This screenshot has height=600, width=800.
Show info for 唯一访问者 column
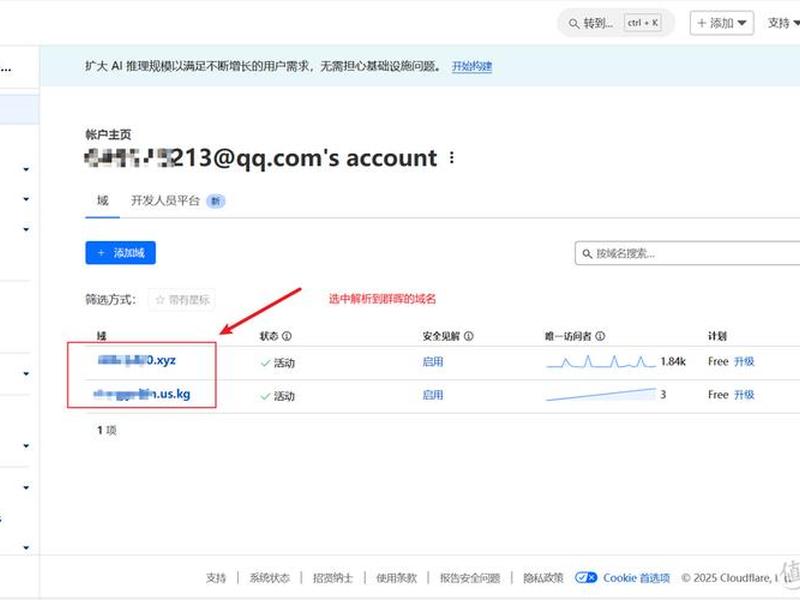coord(601,336)
